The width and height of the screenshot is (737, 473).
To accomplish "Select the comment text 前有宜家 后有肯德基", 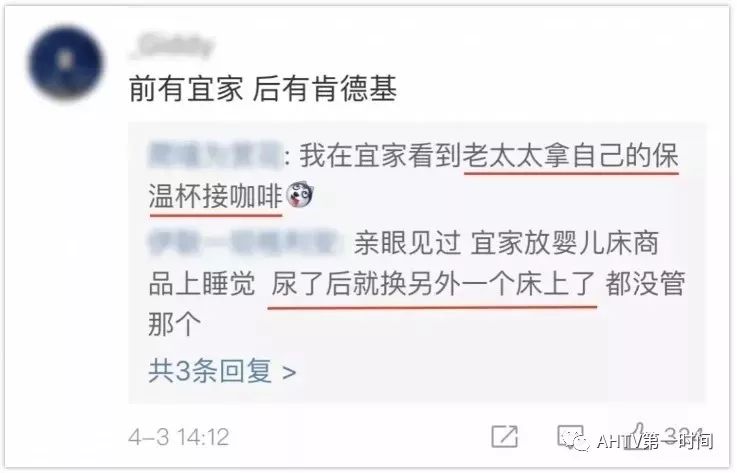I will pos(263,88).
